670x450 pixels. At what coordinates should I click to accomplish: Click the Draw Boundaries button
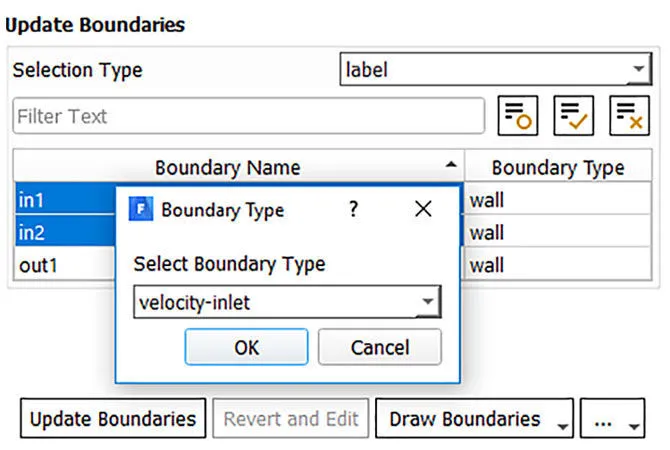click(x=464, y=419)
